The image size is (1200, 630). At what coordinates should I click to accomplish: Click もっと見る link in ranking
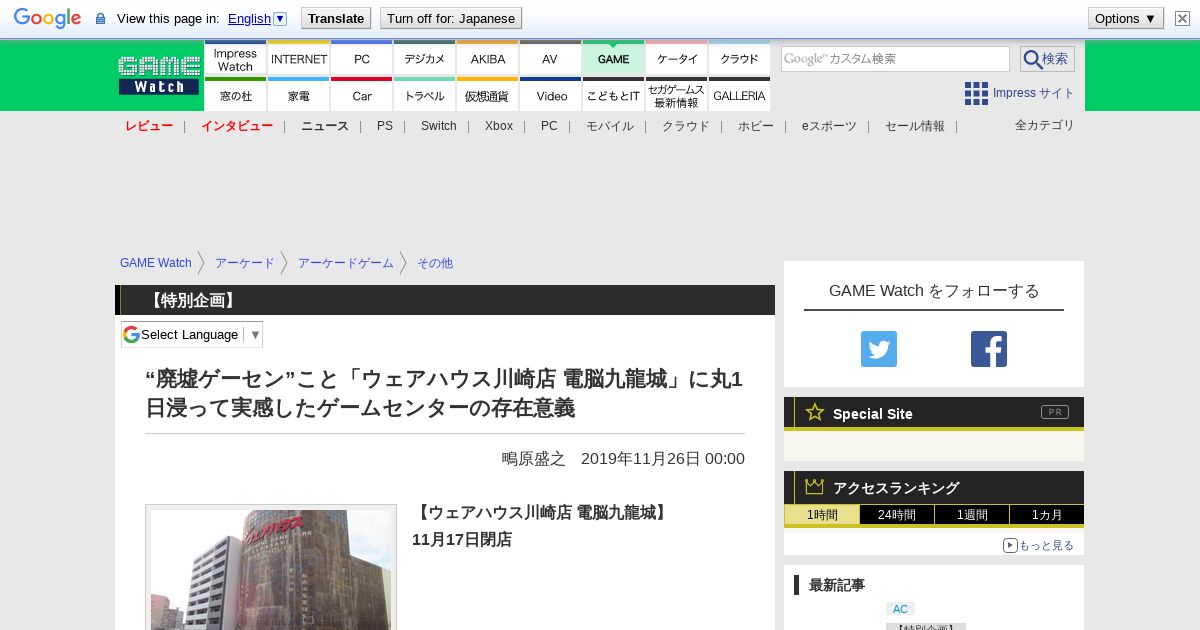[1038, 545]
